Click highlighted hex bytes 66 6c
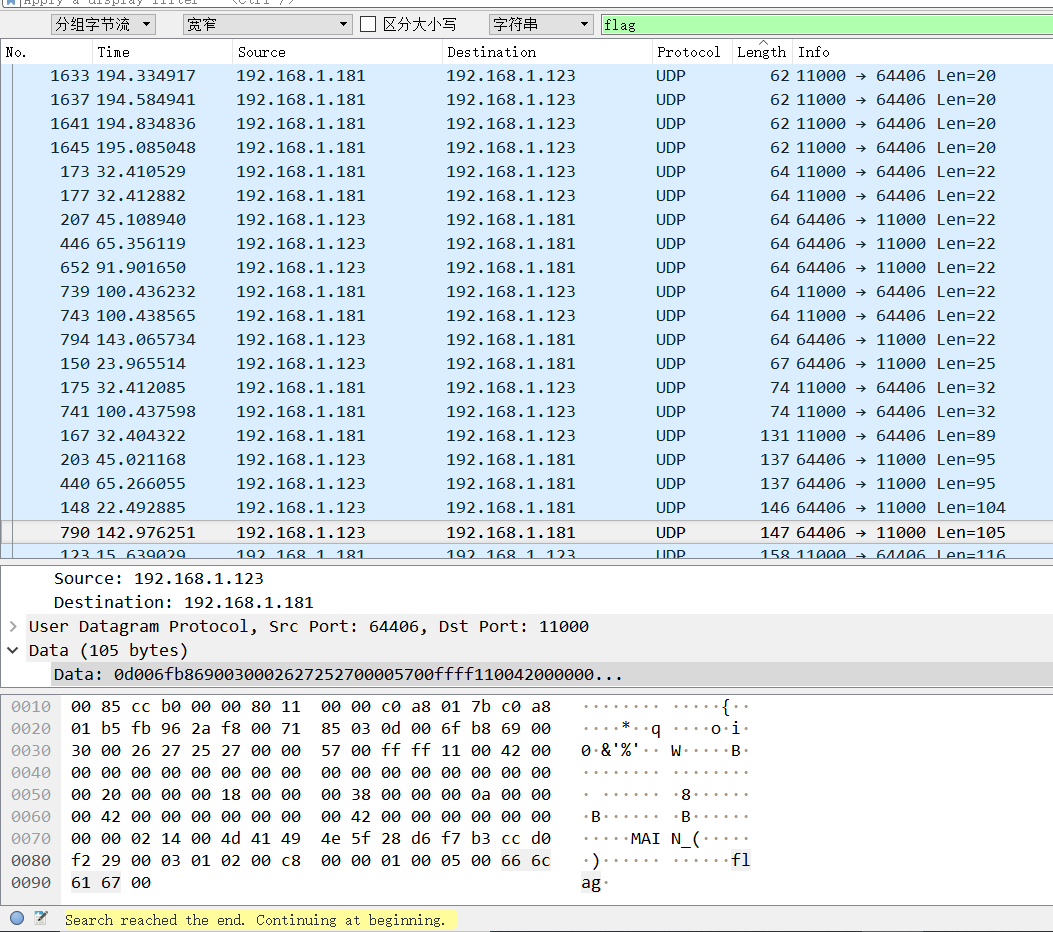The image size is (1053, 932). click(x=525, y=861)
